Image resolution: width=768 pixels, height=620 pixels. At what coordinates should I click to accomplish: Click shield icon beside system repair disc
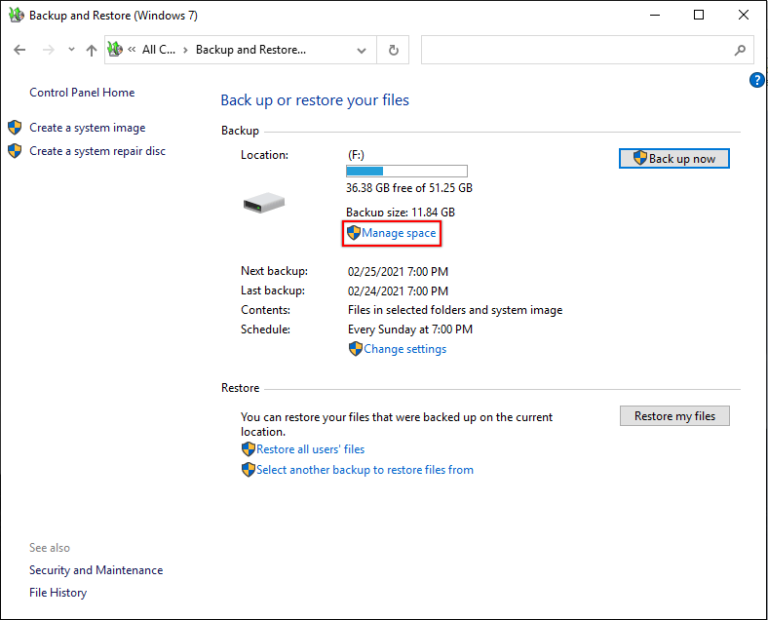(x=15, y=151)
